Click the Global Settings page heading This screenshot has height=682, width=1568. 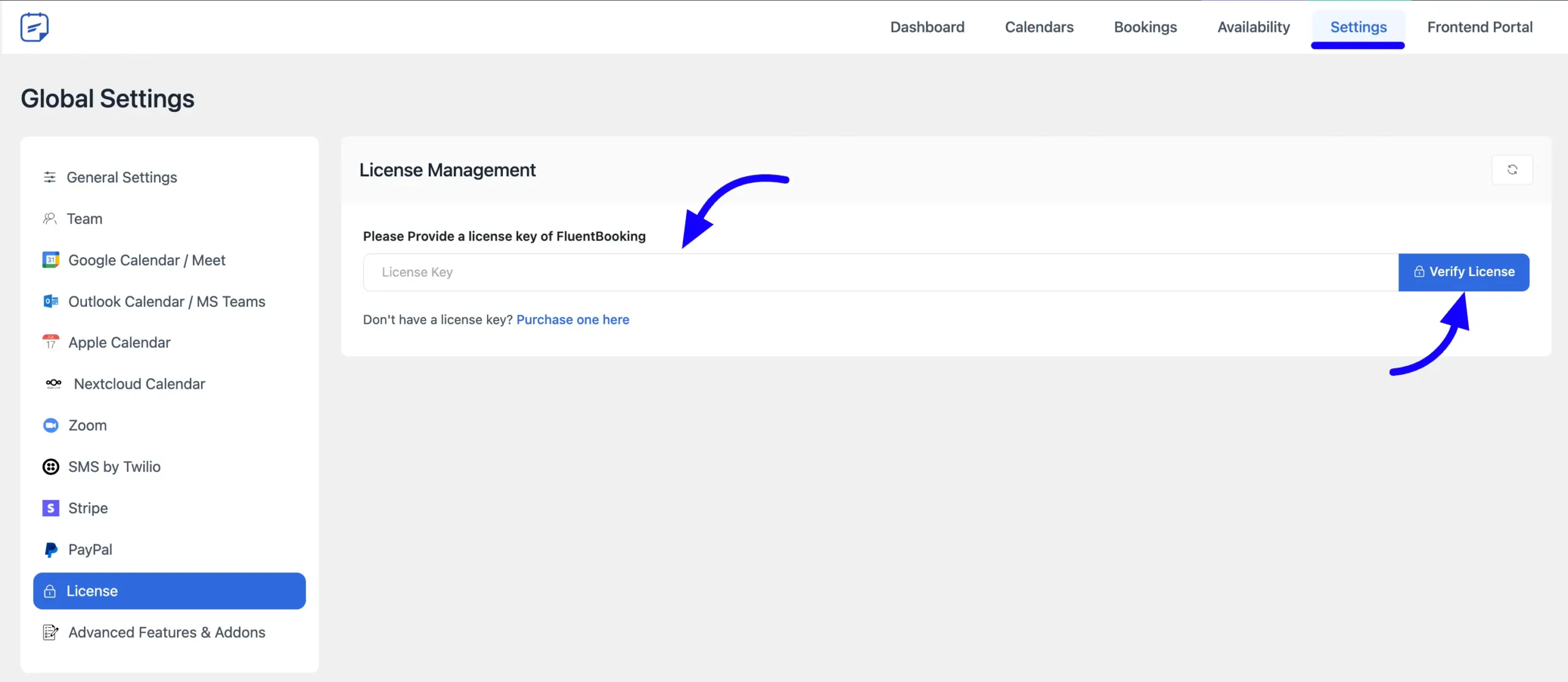point(108,99)
